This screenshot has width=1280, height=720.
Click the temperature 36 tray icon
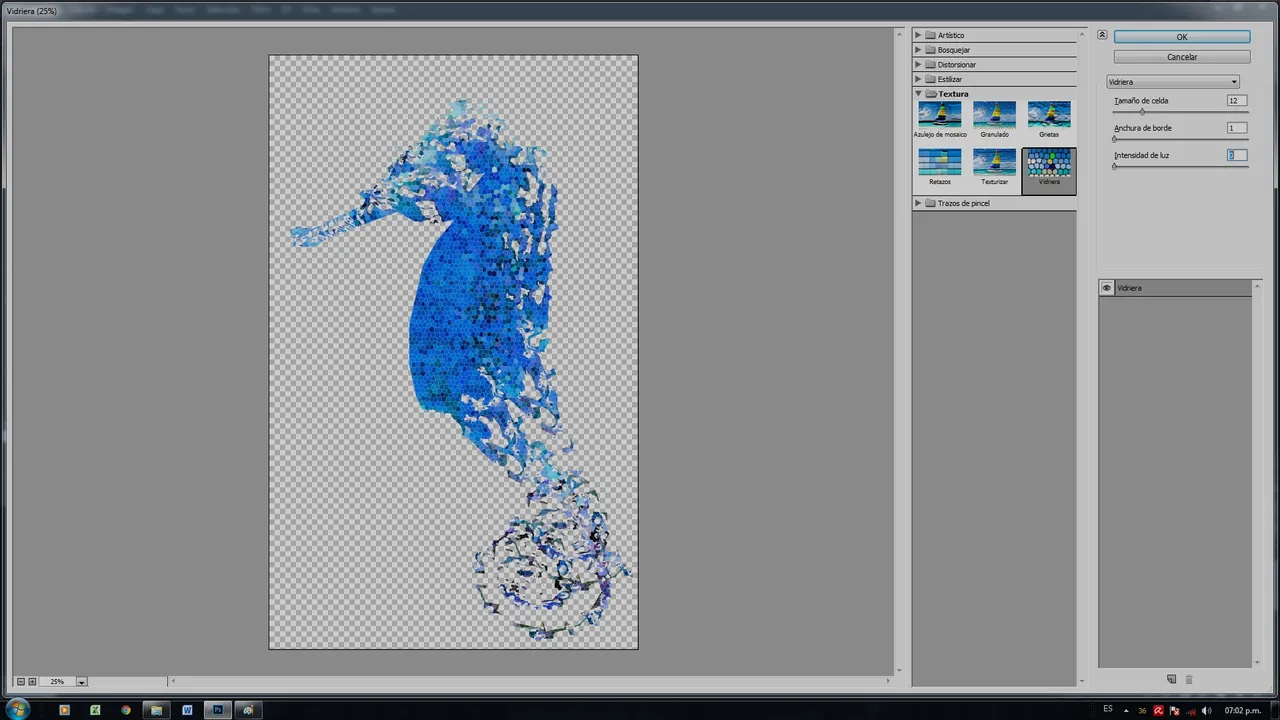pyautogui.click(x=1142, y=711)
